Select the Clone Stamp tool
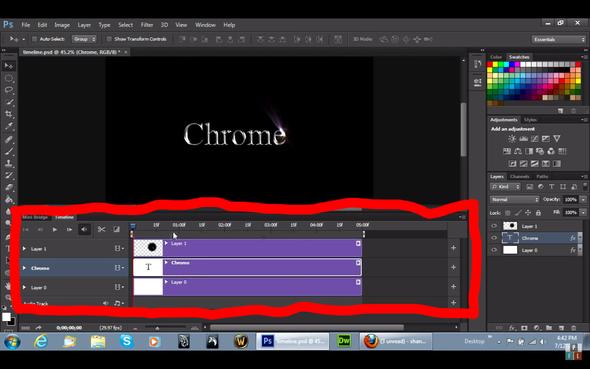 pos(9,164)
